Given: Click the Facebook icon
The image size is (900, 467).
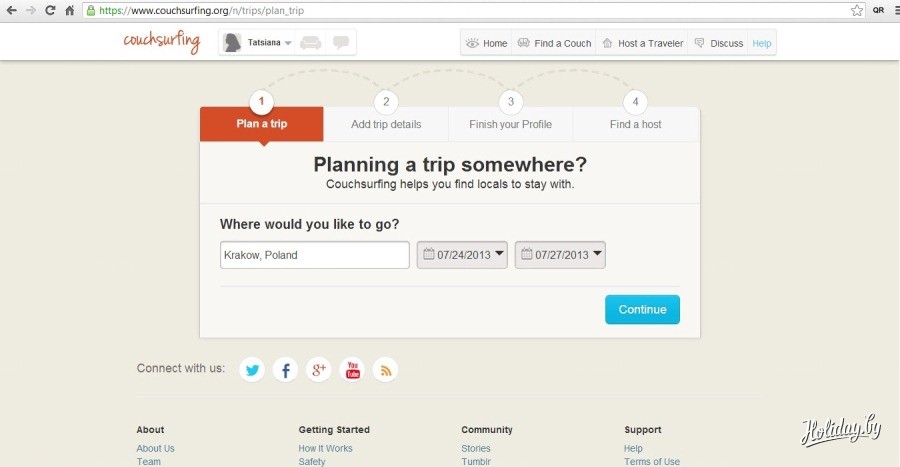Looking at the screenshot, I should tap(286, 370).
